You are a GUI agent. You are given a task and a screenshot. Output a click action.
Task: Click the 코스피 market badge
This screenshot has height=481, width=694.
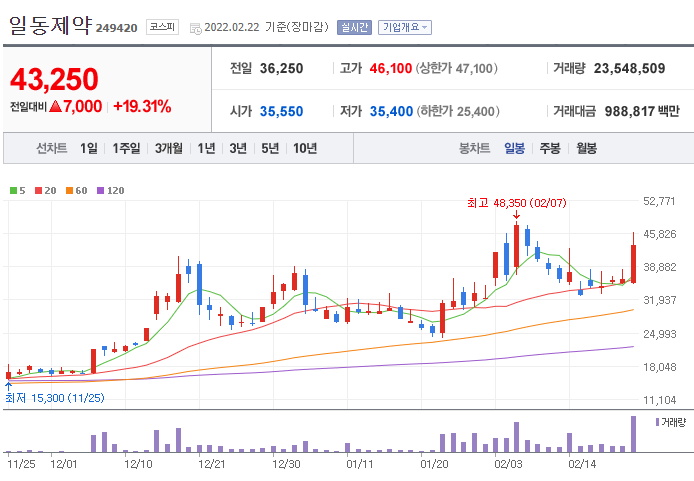162,27
